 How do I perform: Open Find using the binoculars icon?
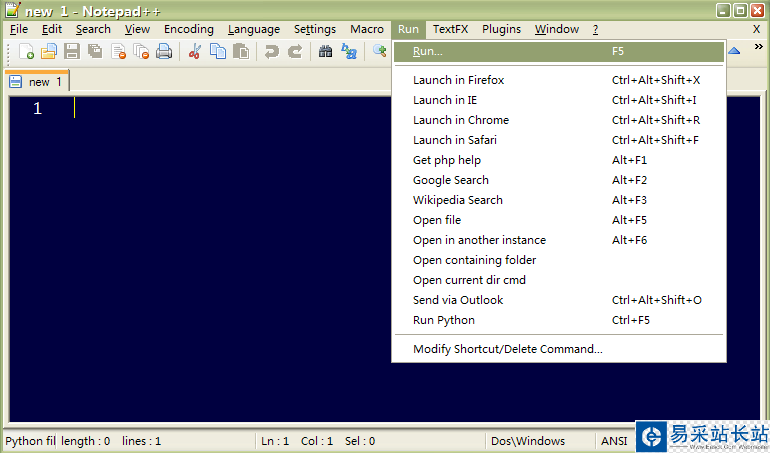point(325,51)
